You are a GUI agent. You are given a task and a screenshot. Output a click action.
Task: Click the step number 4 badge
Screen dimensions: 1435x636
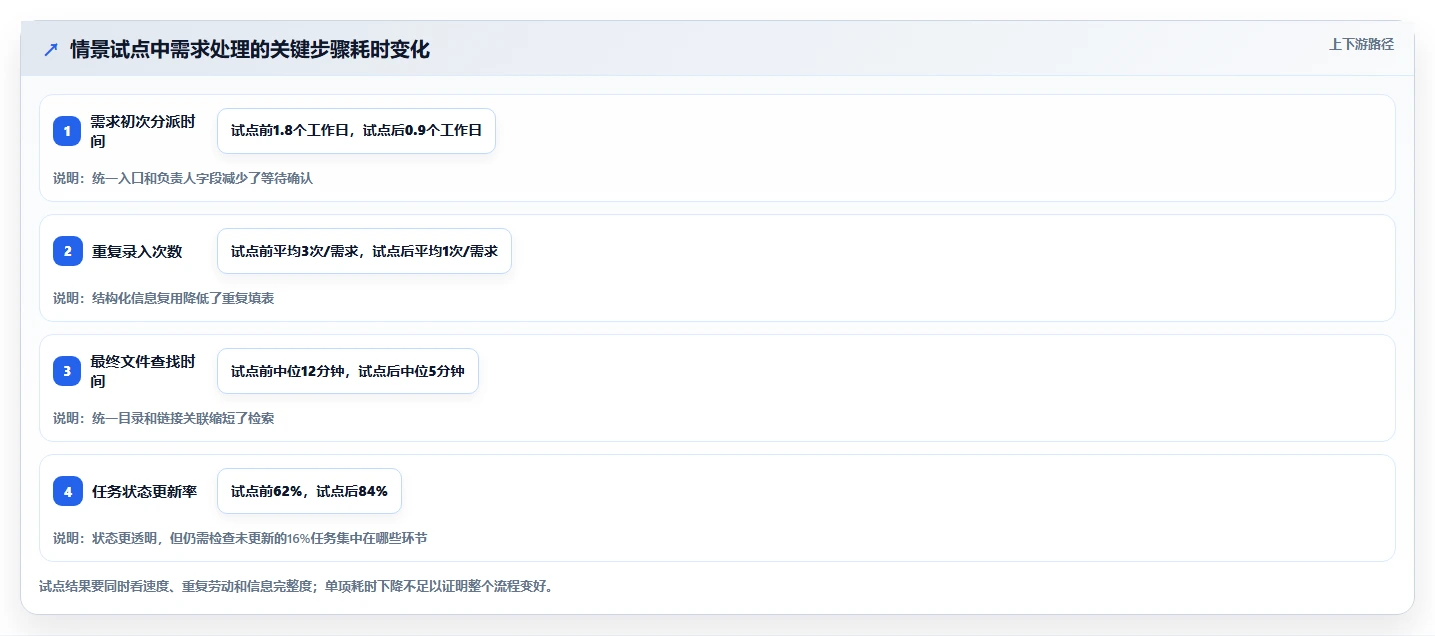point(67,491)
